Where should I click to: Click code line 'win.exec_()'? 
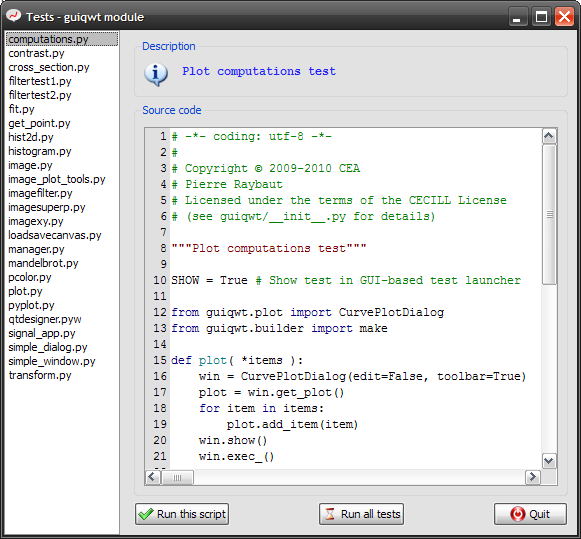pyautogui.click(x=236, y=456)
